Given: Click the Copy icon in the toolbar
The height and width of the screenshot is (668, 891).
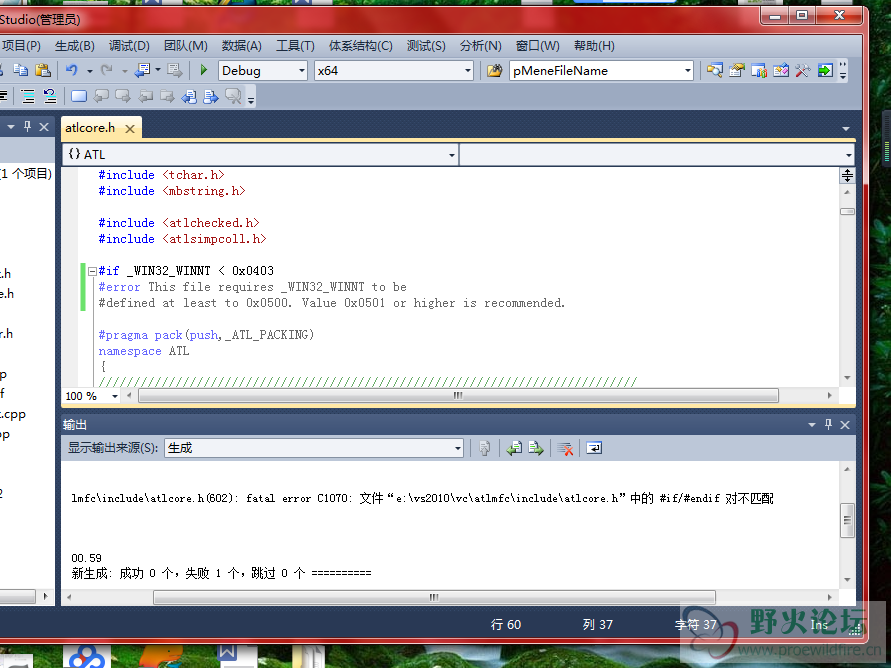Looking at the screenshot, I should pyautogui.click(x=20, y=70).
